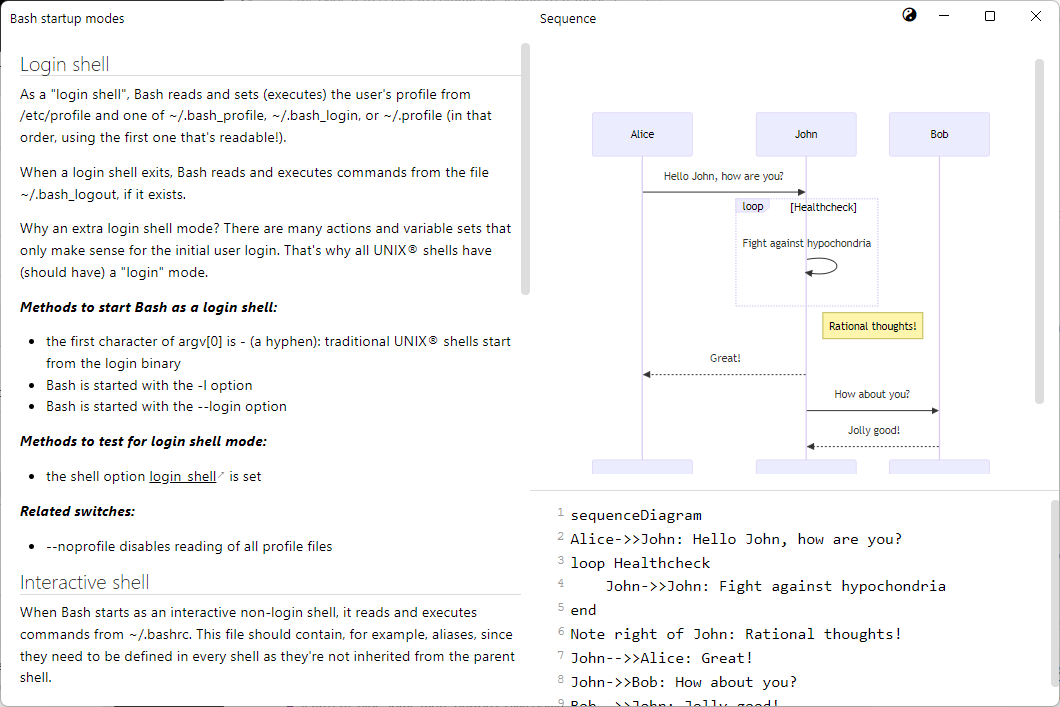Click the Bob participant box
Image resolution: width=1060 pixels, height=707 pixels.
pos(939,134)
